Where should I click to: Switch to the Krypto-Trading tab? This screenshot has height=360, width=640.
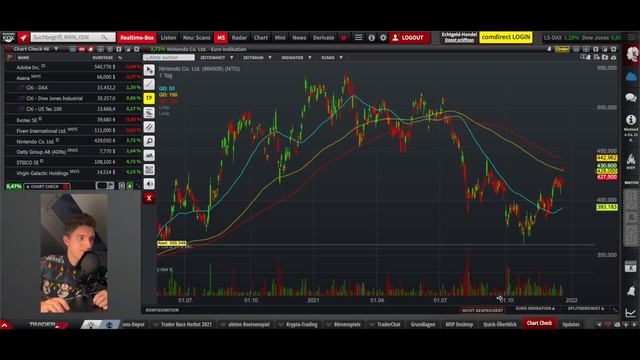(x=302, y=324)
